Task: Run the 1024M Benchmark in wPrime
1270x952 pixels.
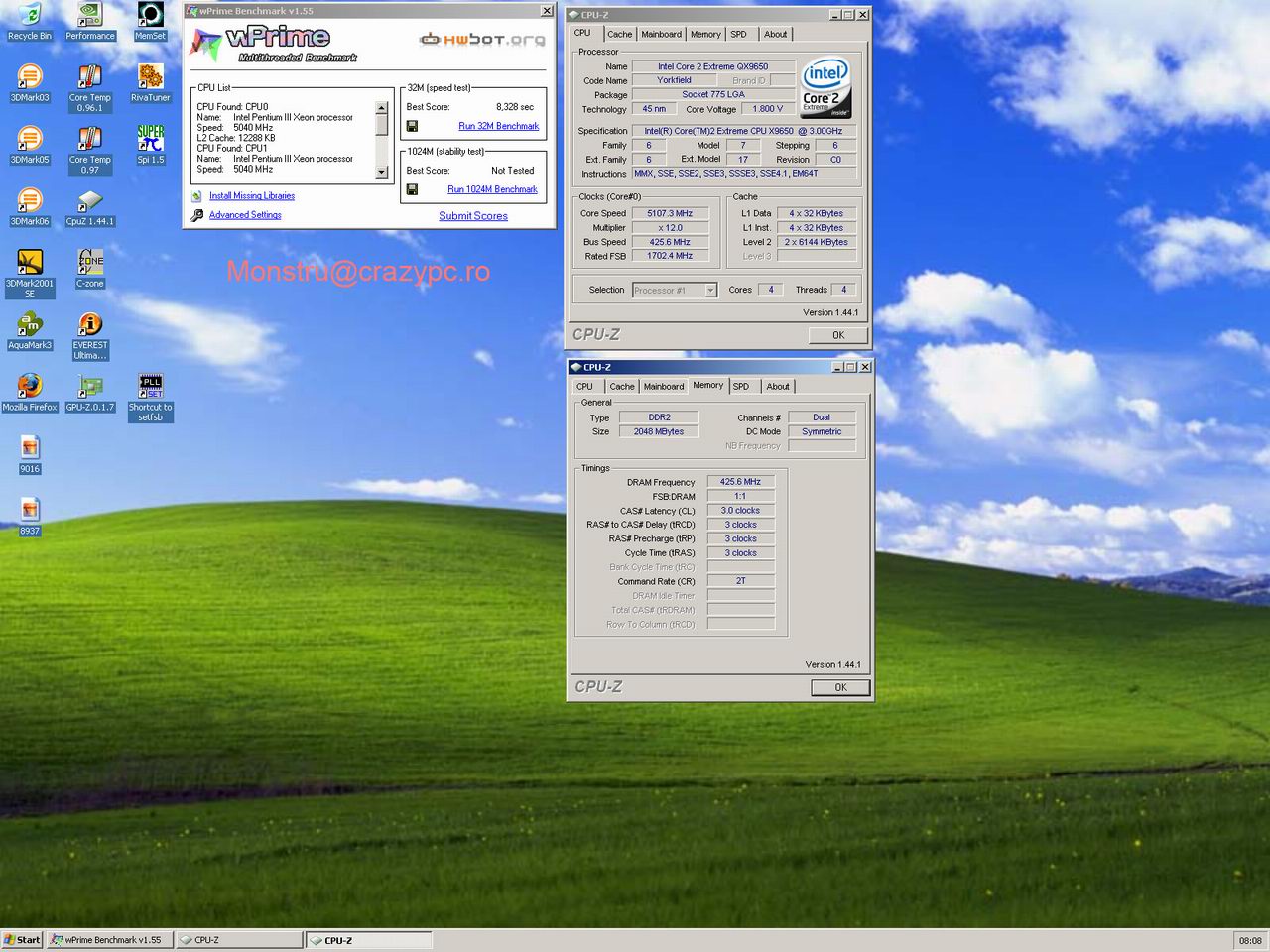Action: coord(492,189)
